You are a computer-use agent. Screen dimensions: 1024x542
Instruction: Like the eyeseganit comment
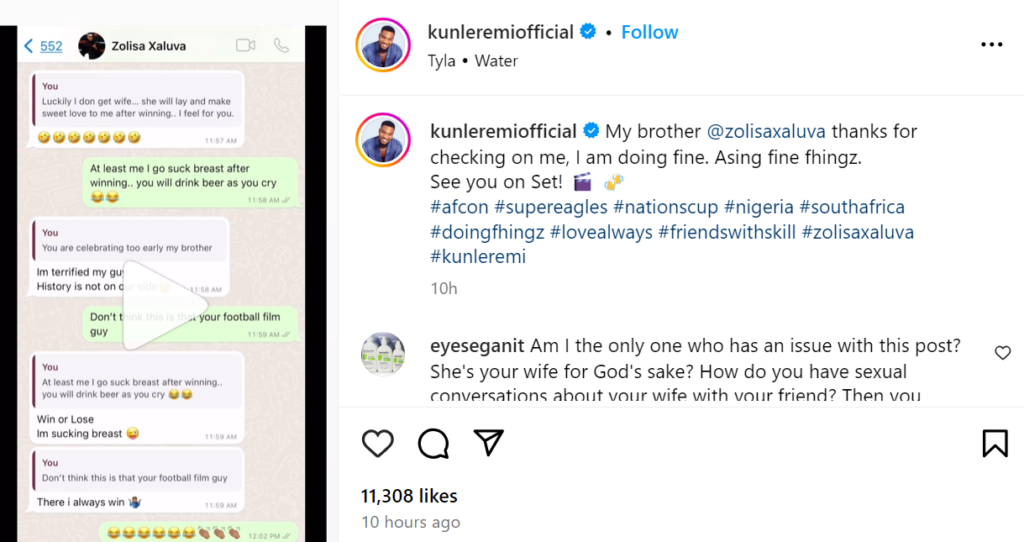pyautogui.click(x=1003, y=353)
